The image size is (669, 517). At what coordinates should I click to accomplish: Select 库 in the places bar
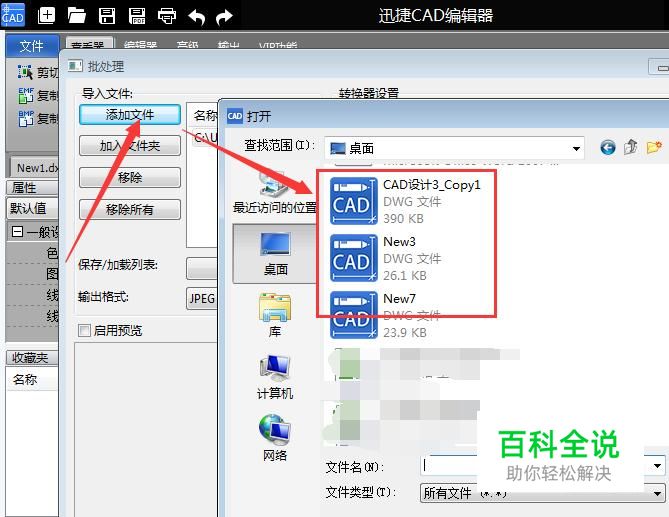point(275,315)
